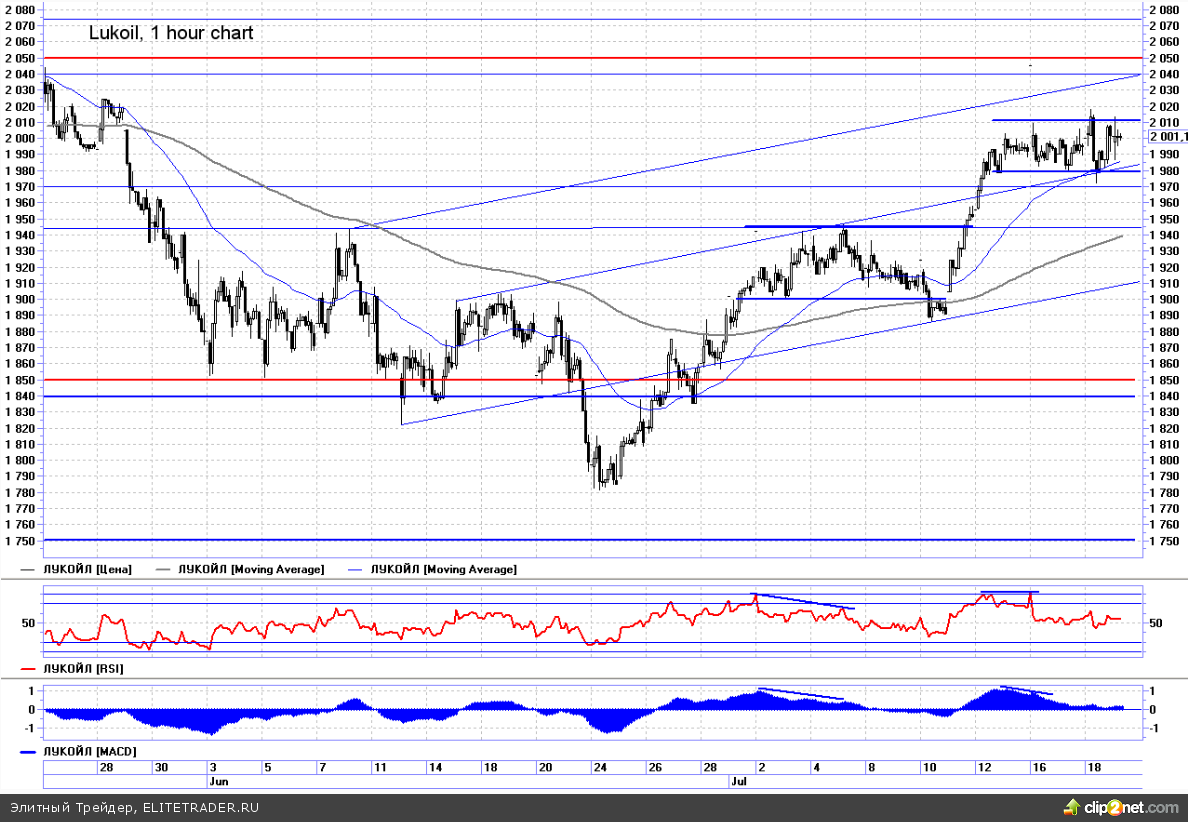Select the red support line at 1 850
The width and height of the screenshot is (1188, 822).
(590, 380)
